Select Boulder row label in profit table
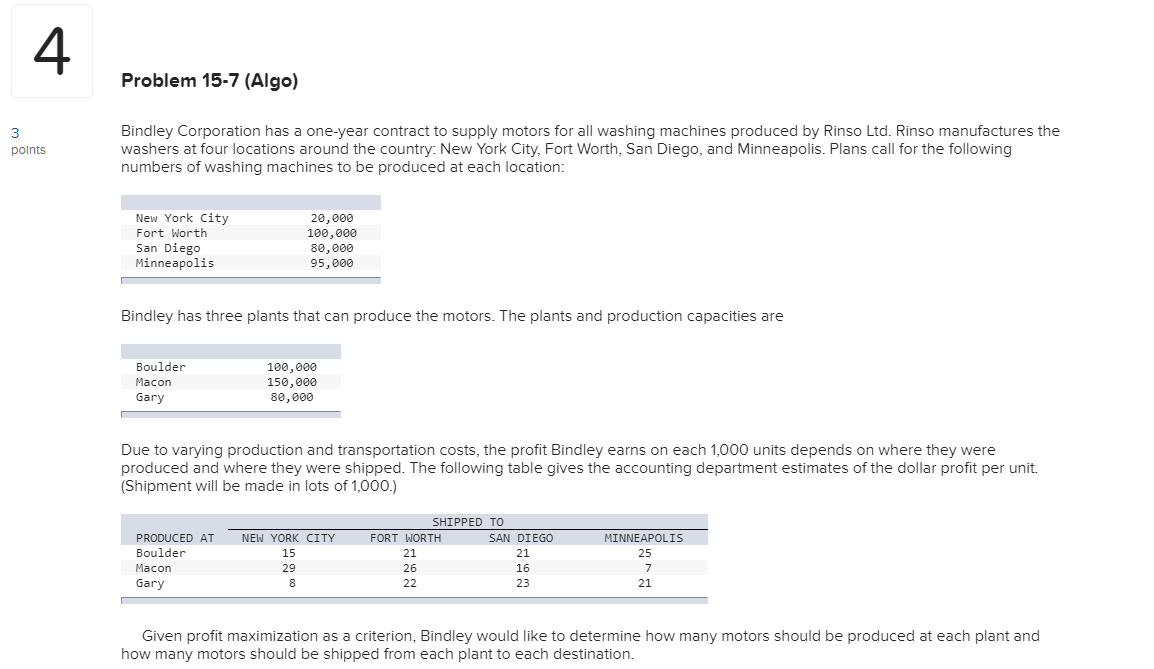This screenshot has height=669, width=1154. click(x=160, y=553)
